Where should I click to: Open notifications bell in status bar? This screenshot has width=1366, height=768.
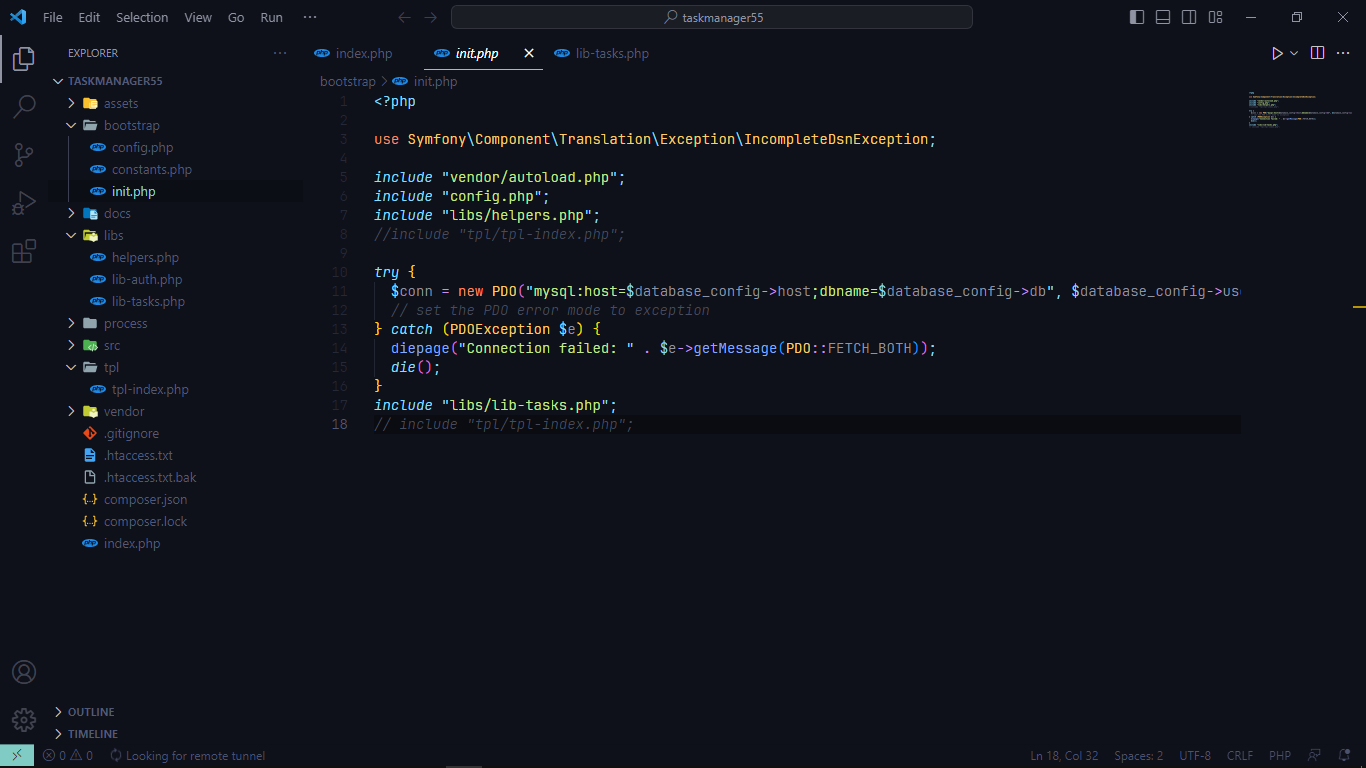(x=1344, y=756)
